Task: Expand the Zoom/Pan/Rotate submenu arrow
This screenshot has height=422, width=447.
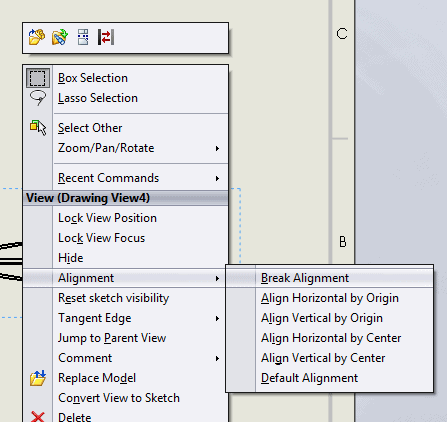Action: [217, 148]
